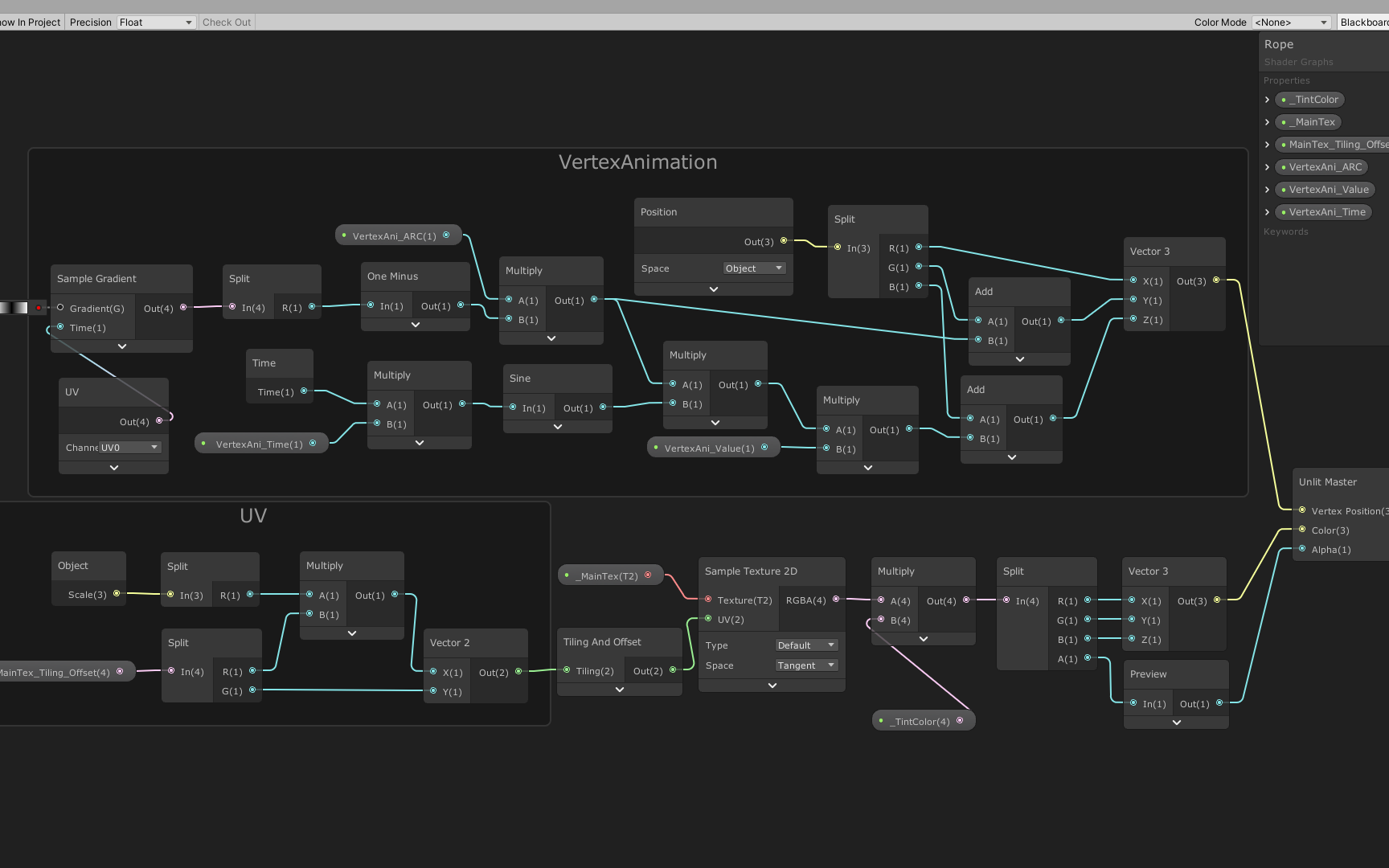
Task: Click the Vertex Position input port on Unlit Master
Action: click(x=1302, y=510)
